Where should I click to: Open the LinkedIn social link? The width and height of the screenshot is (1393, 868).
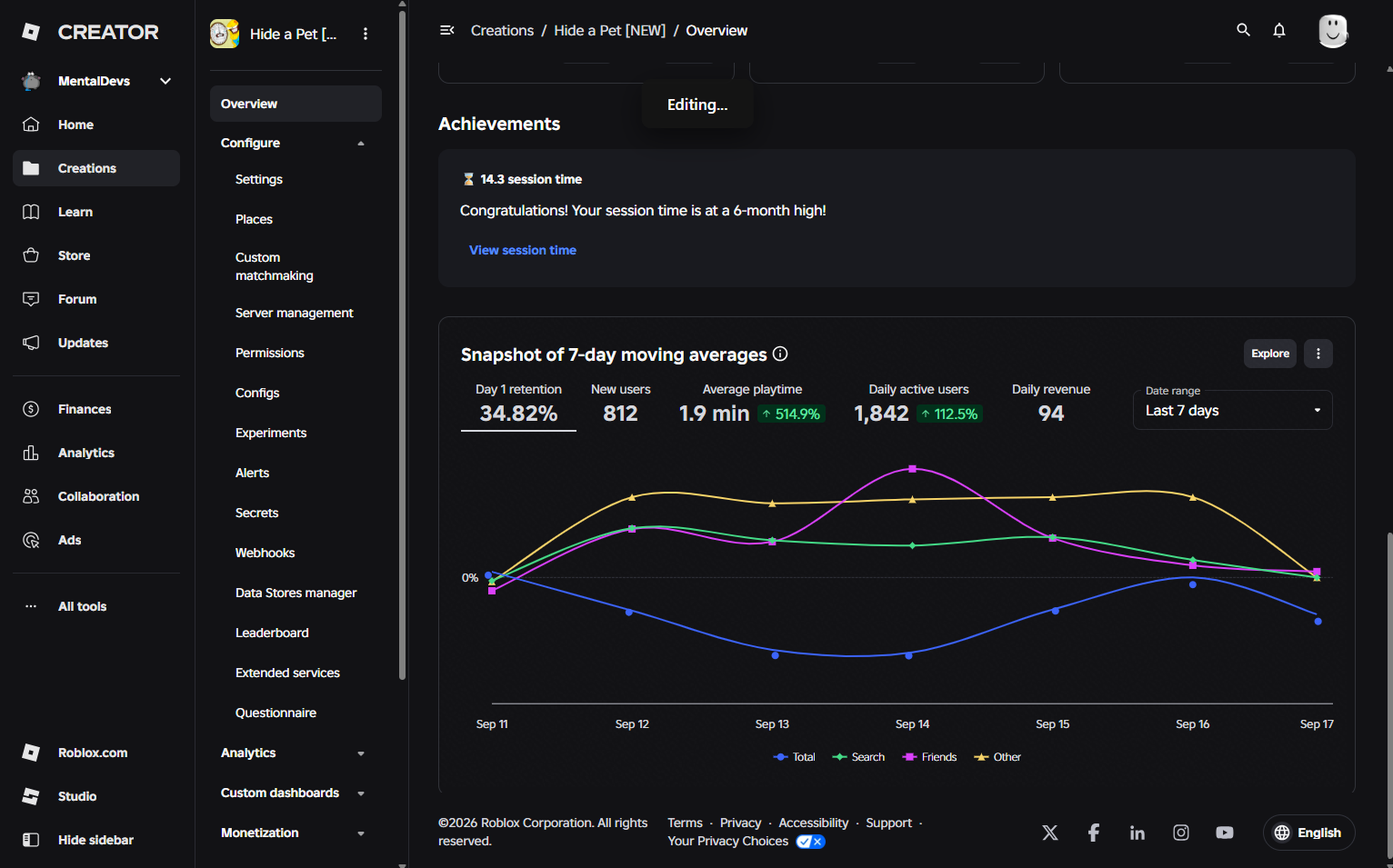[x=1137, y=833]
